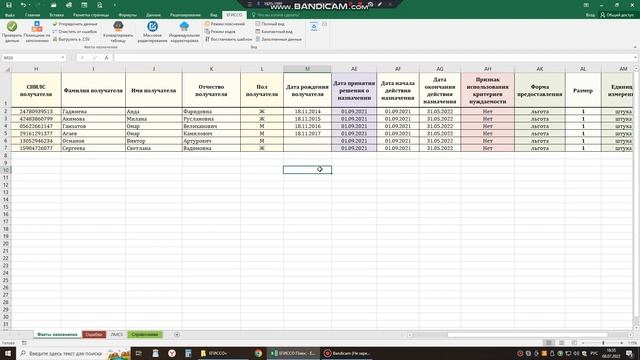Click the insert function fx icon
The width and height of the screenshot is (640, 360).
pos(107,58)
